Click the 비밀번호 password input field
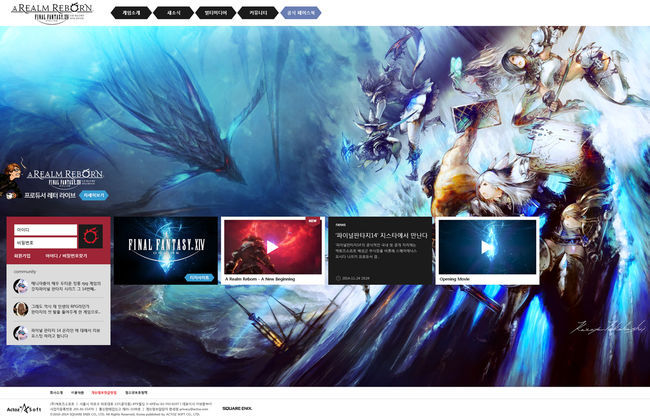 click(x=45, y=242)
